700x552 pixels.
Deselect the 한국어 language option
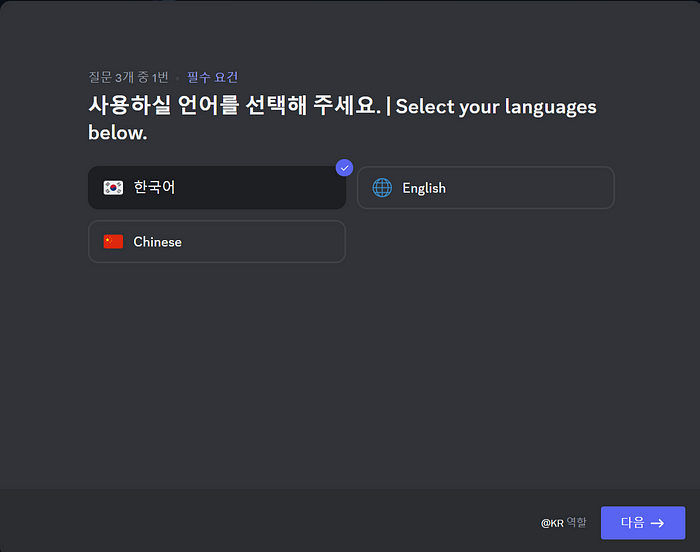[217, 188]
